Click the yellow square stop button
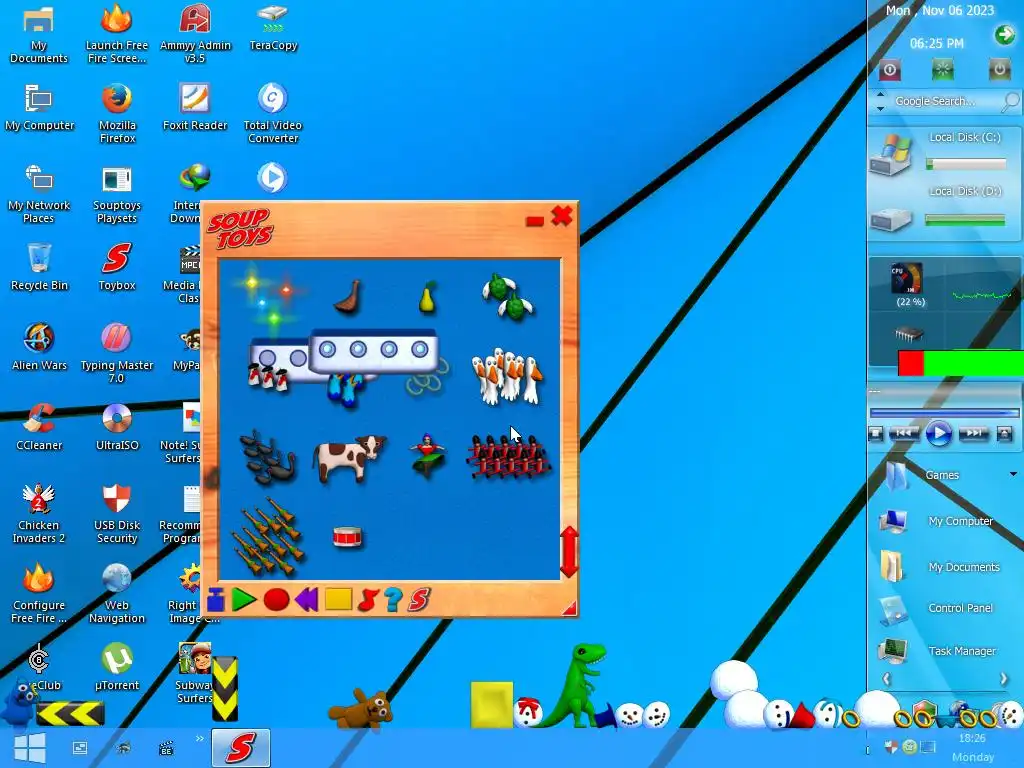The height and width of the screenshot is (768, 1024). pyautogui.click(x=338, y=600)
